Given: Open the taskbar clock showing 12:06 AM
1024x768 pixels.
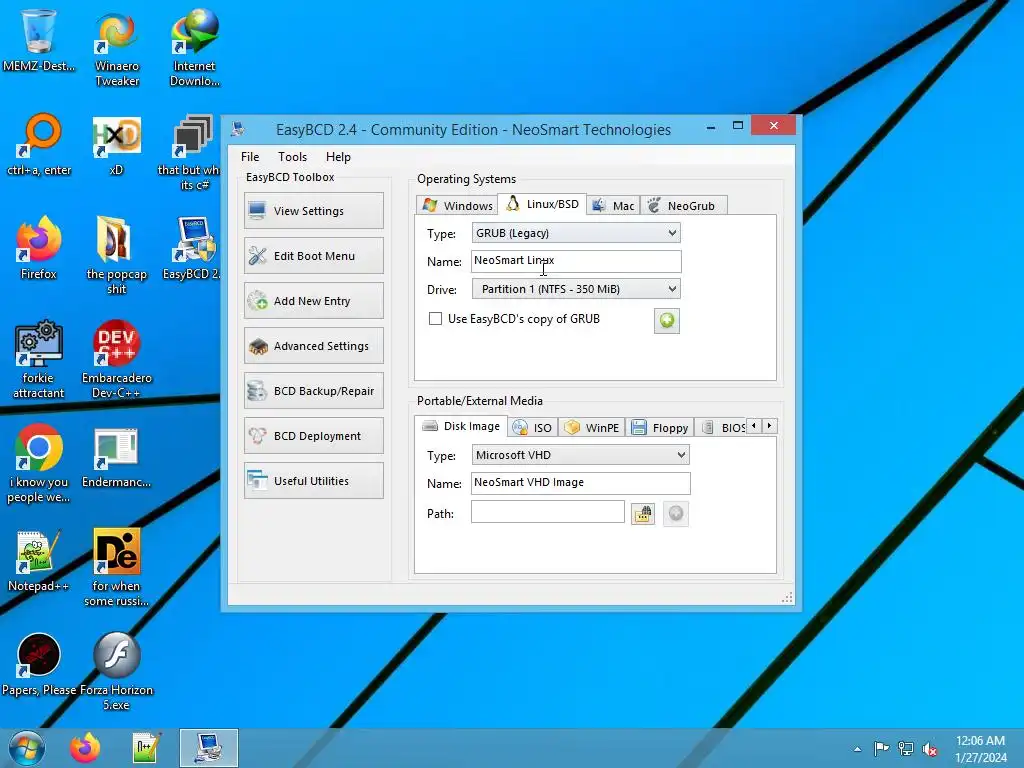Looking at the screenshot, I should coord(980,749).
